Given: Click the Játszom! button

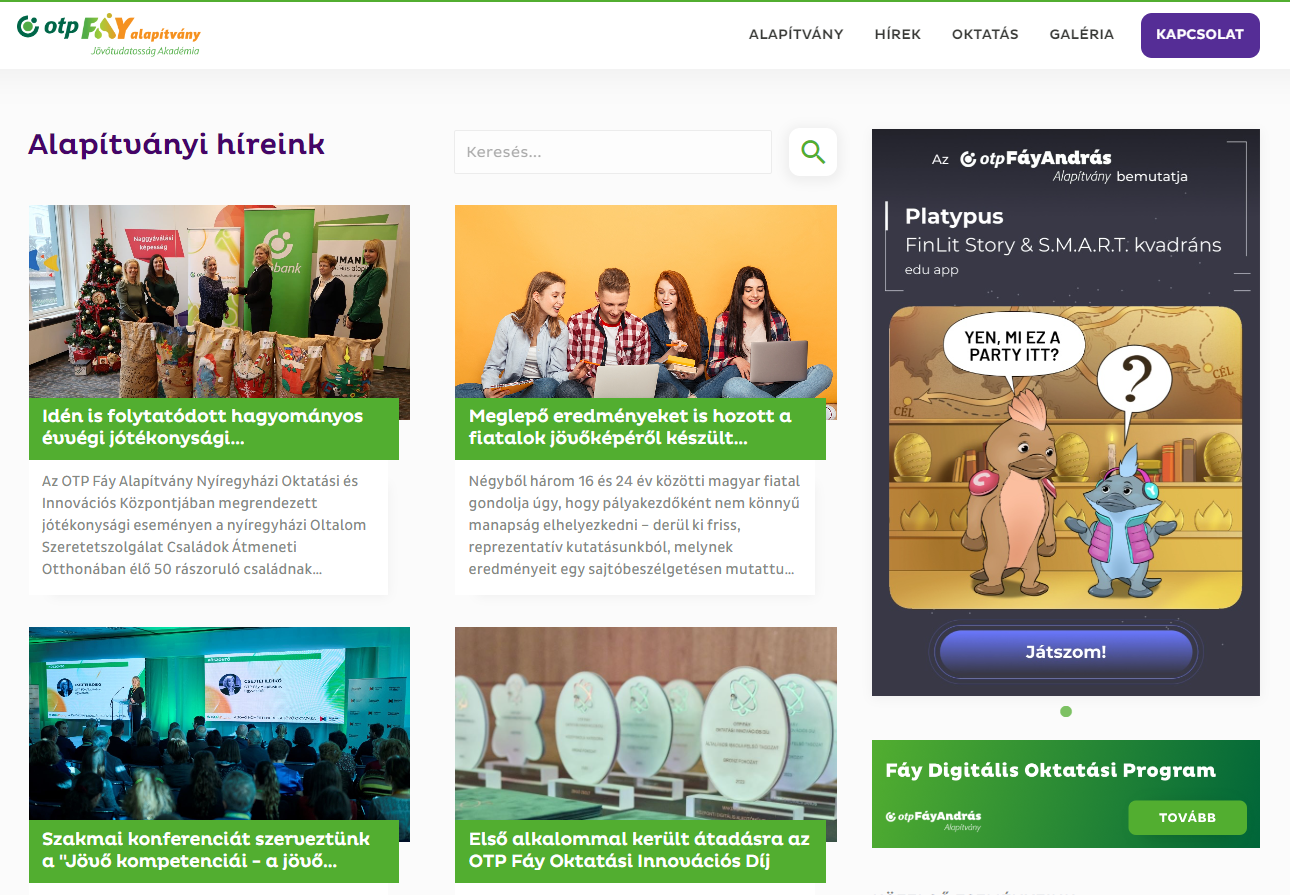Looking at the screenshot, I should click(x=1066, y=652).
